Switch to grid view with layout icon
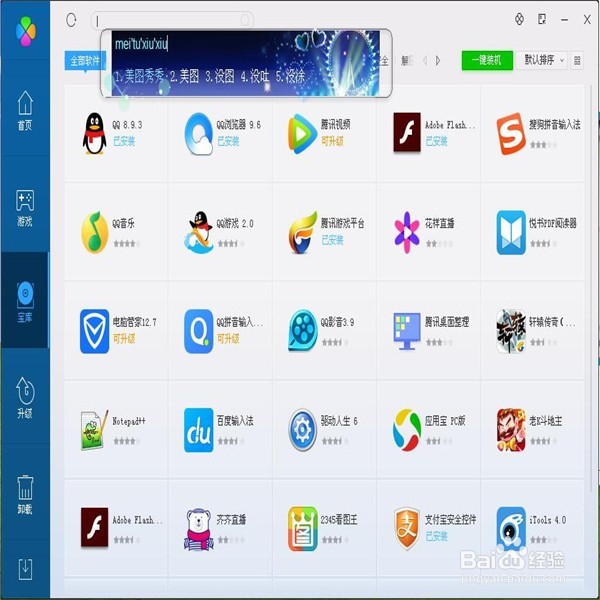 click(577, 60)
